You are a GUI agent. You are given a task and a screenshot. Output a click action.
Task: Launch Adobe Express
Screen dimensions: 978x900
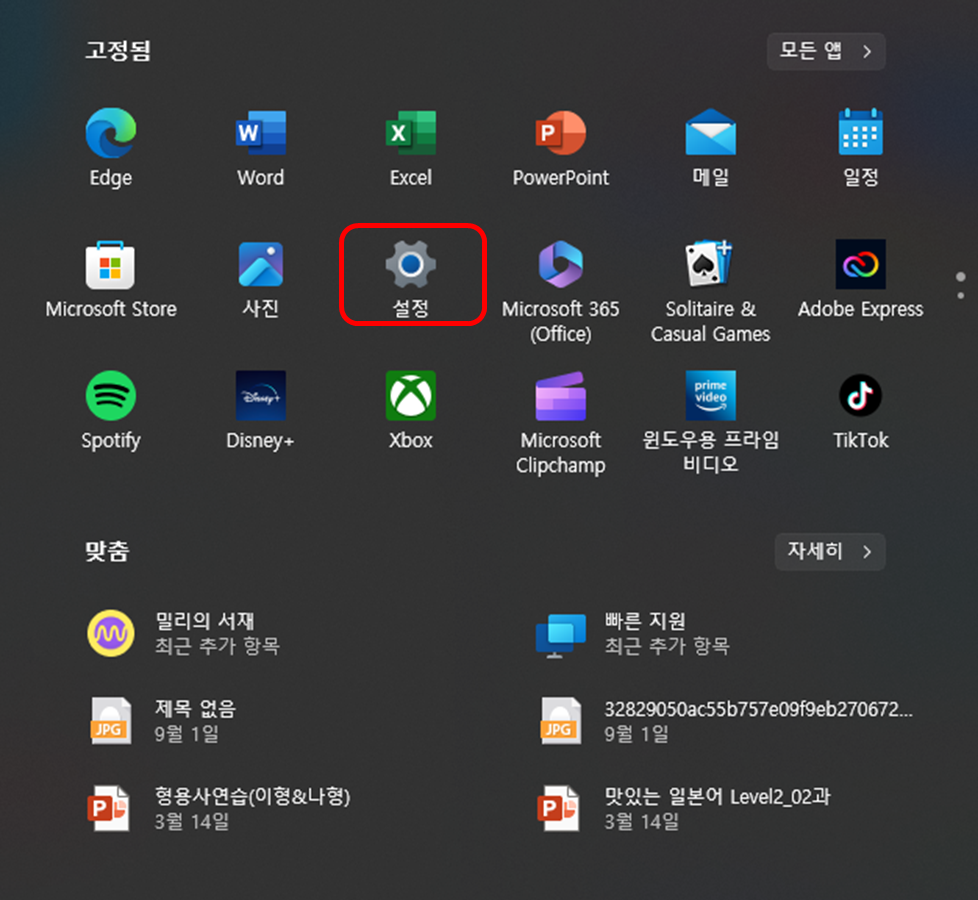pyautogui.click(x=860, y=264)
